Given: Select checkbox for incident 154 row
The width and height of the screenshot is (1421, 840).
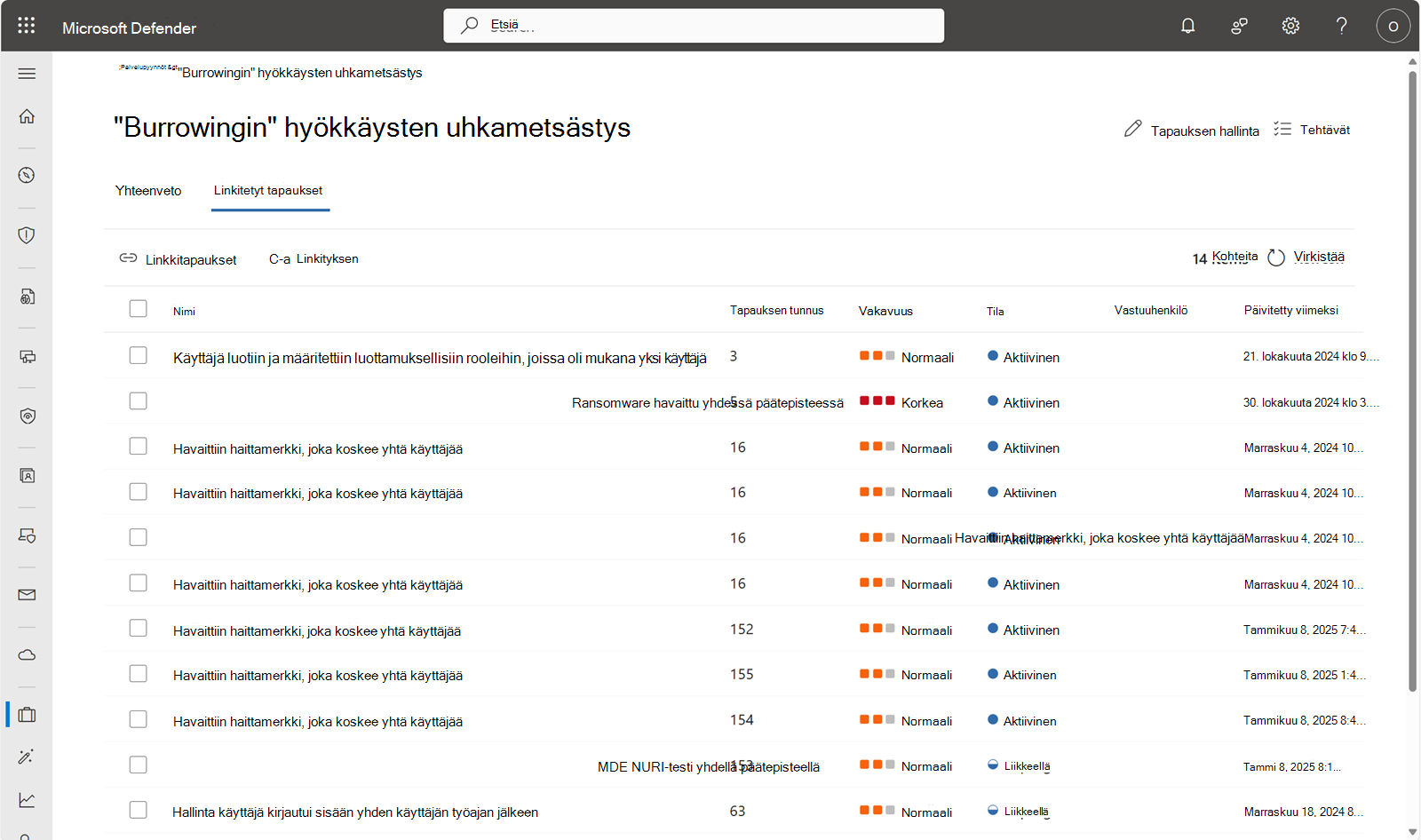Looking at the screenshot, I should (138, 718).
